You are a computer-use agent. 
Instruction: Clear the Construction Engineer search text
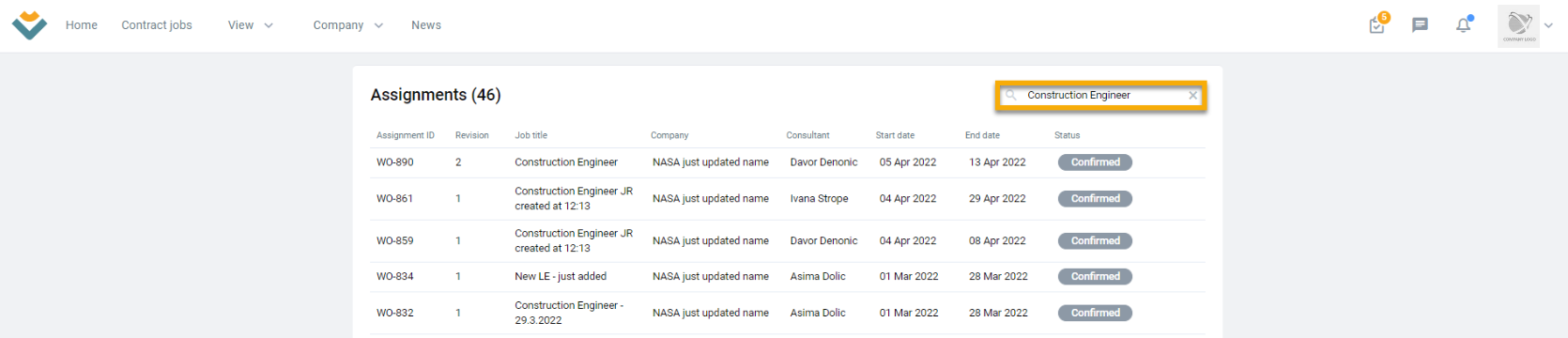[1193, 96]
